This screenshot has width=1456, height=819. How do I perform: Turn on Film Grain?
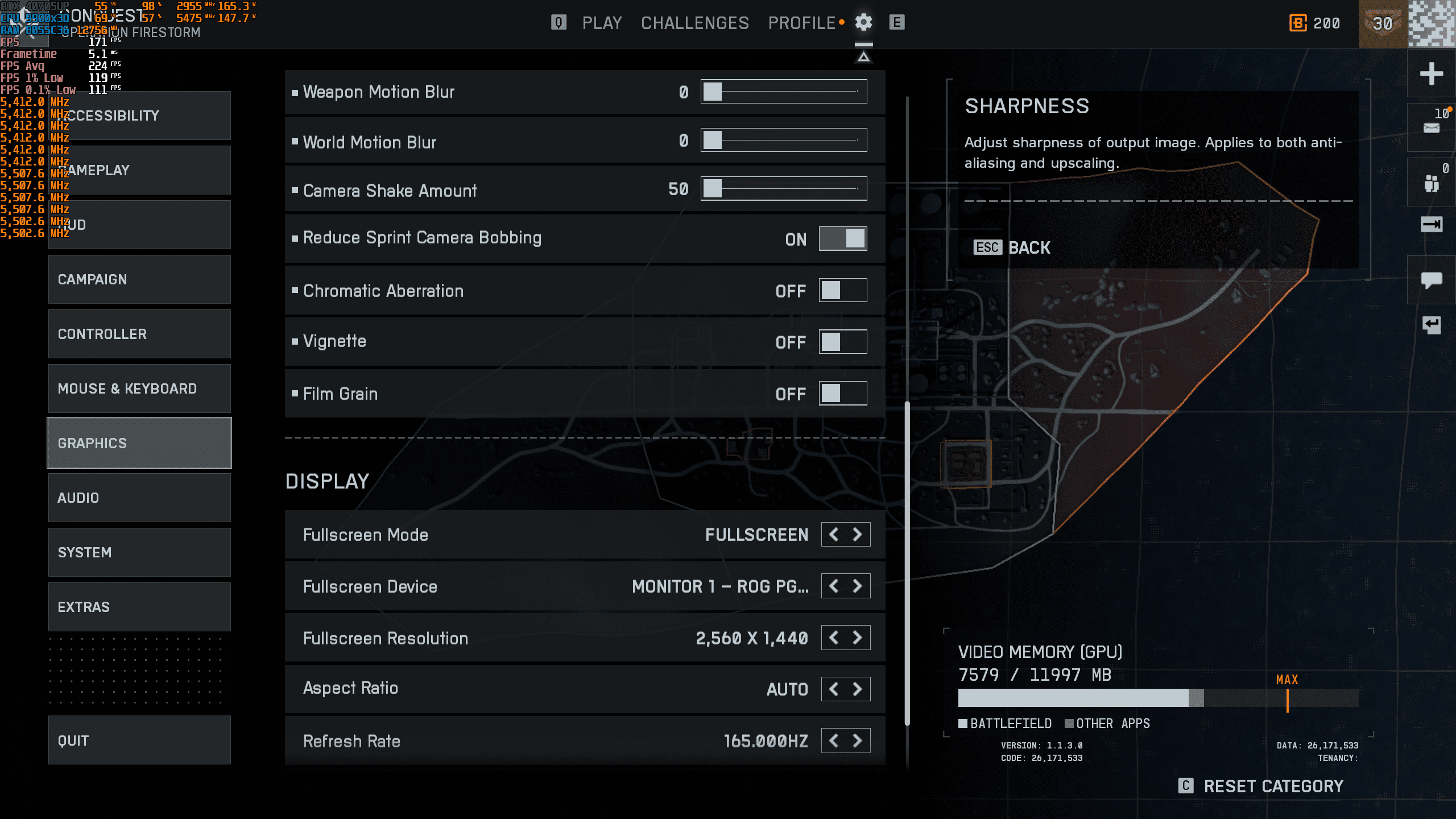click(843, 393)
